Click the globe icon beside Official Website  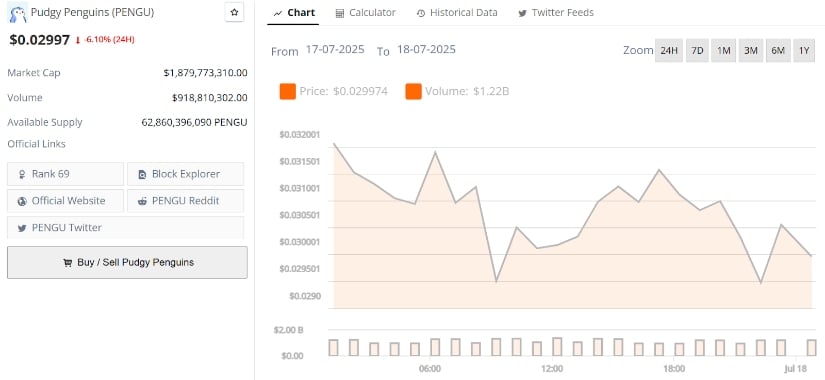point(22,201)
